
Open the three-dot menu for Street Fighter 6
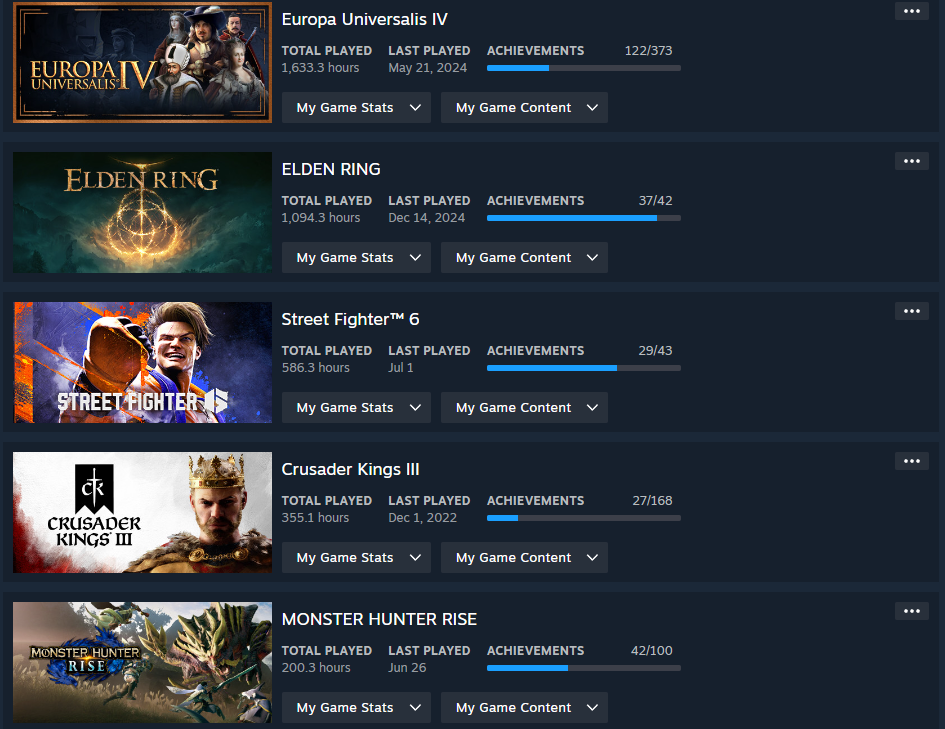(911, 311)
